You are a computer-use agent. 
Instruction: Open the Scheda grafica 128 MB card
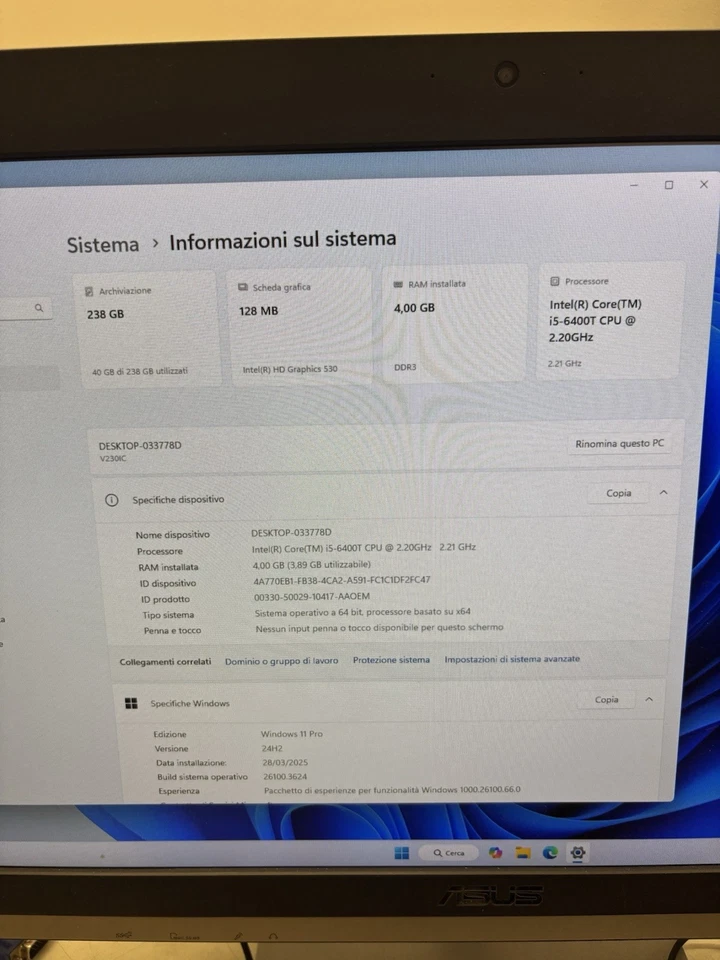[300, 326]
